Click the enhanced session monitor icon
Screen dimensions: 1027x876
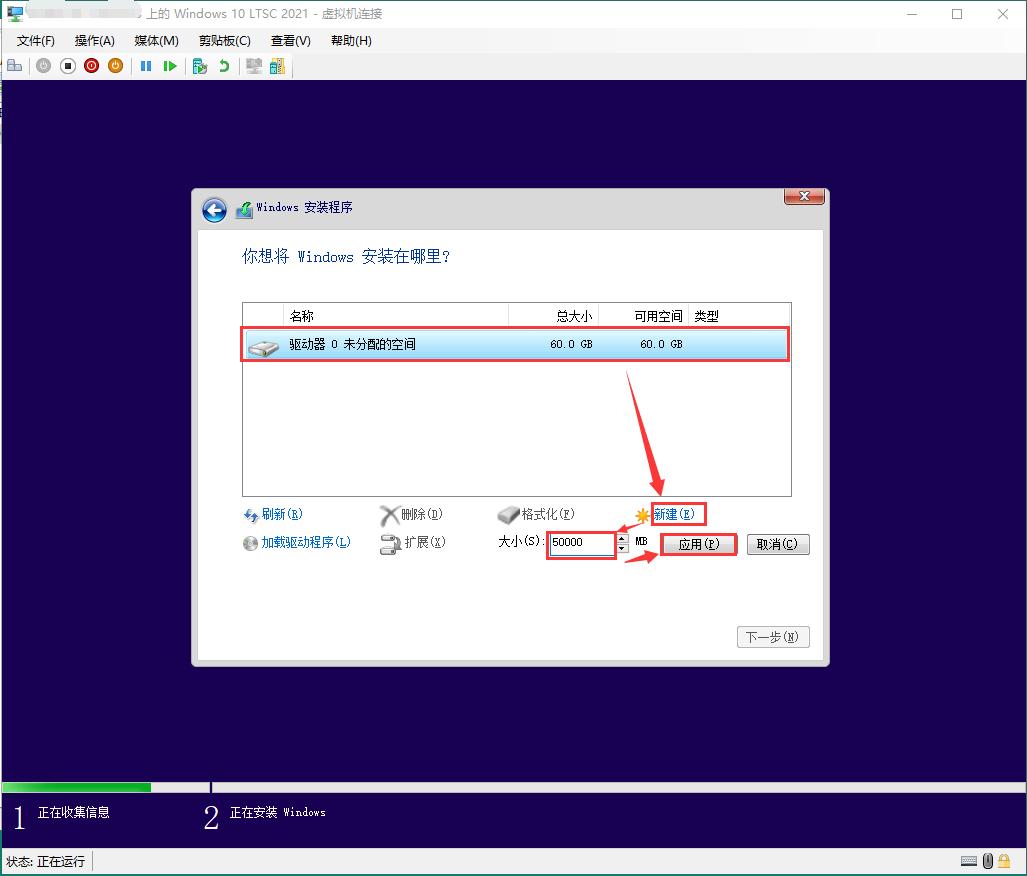[x=254, y=66]
